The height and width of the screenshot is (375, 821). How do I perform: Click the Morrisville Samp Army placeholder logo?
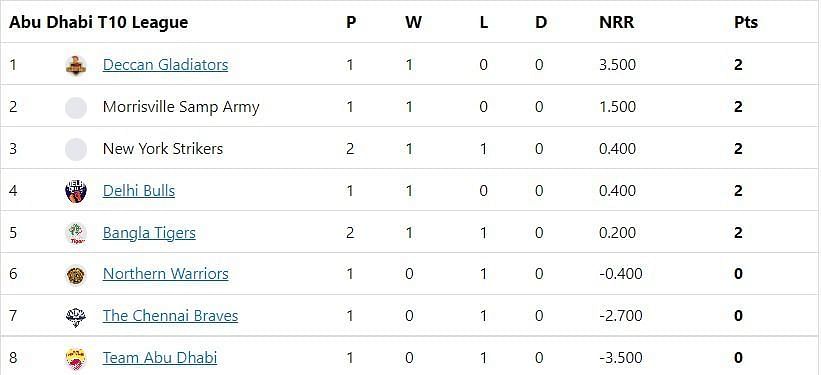pyautogui.click(x=76, y=107)
